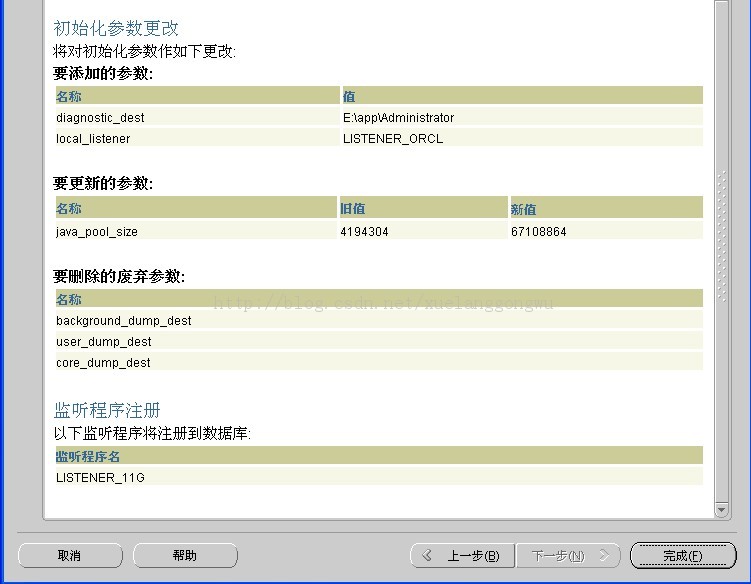This screenshot has height=584, width=751.
Task: Select the LISTENER_ORCL value cell
Action: [522, 138]
